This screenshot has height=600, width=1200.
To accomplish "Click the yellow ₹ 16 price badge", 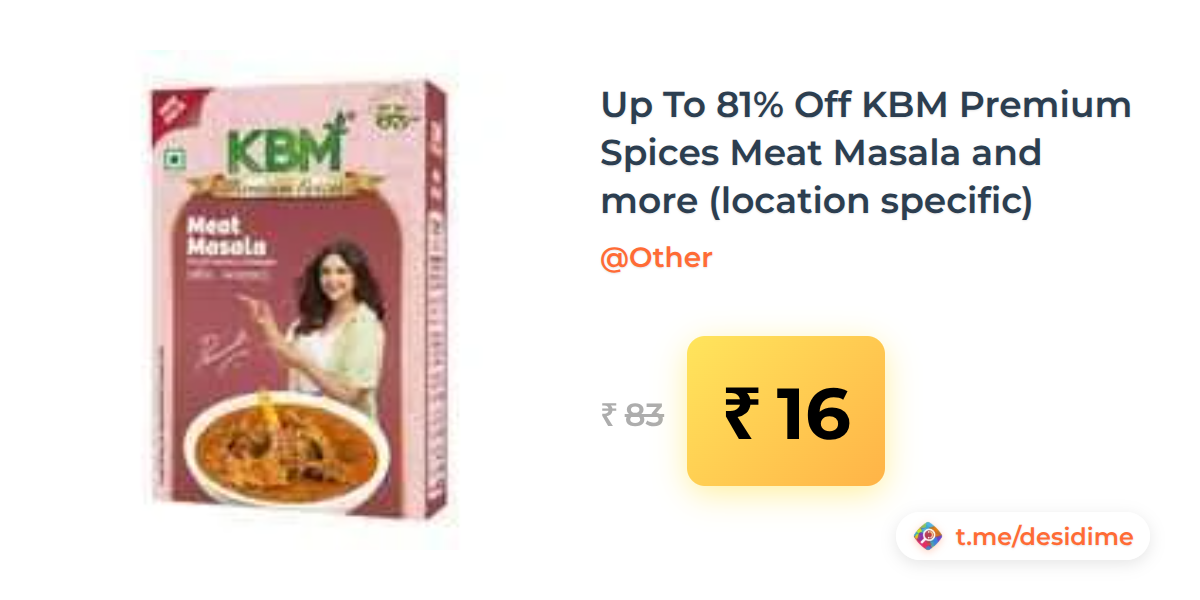I will (x=786, y=411).
